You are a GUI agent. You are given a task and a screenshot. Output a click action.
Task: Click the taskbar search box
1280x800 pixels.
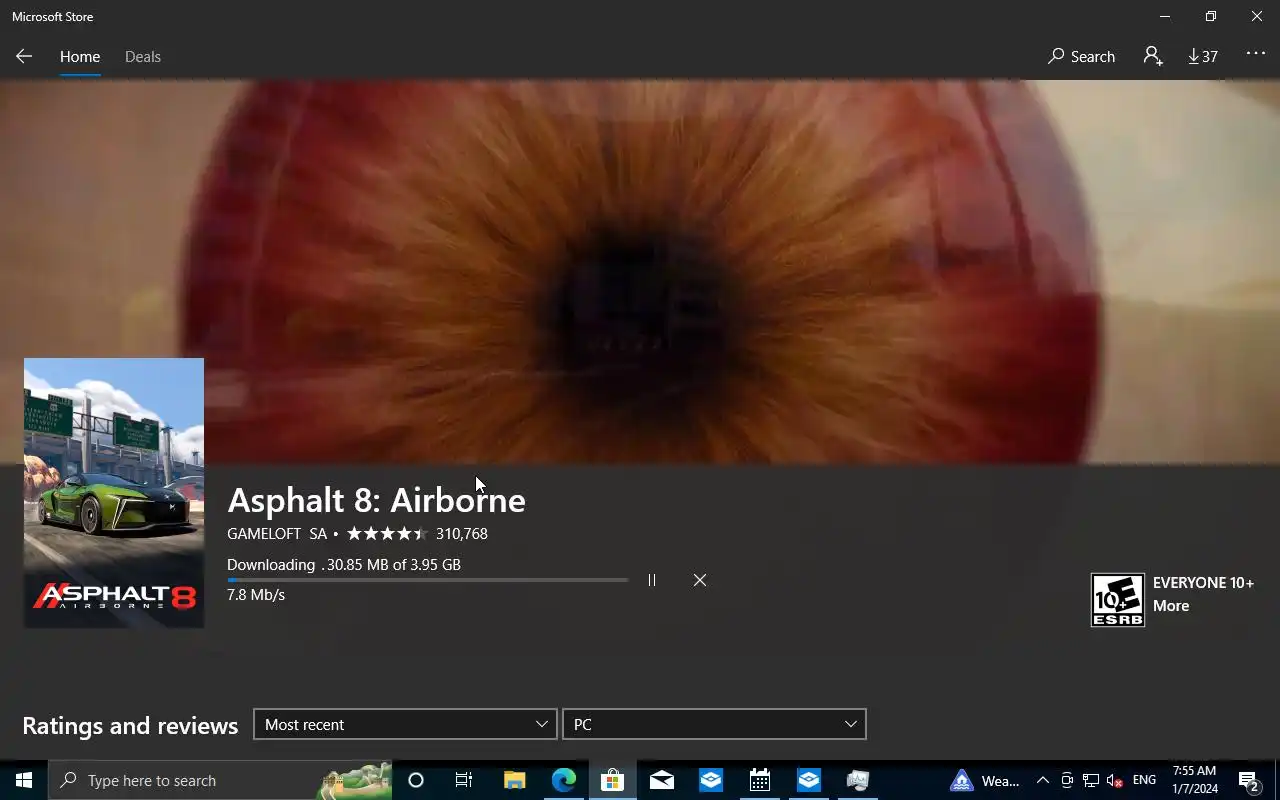click(x=220, y=780)
